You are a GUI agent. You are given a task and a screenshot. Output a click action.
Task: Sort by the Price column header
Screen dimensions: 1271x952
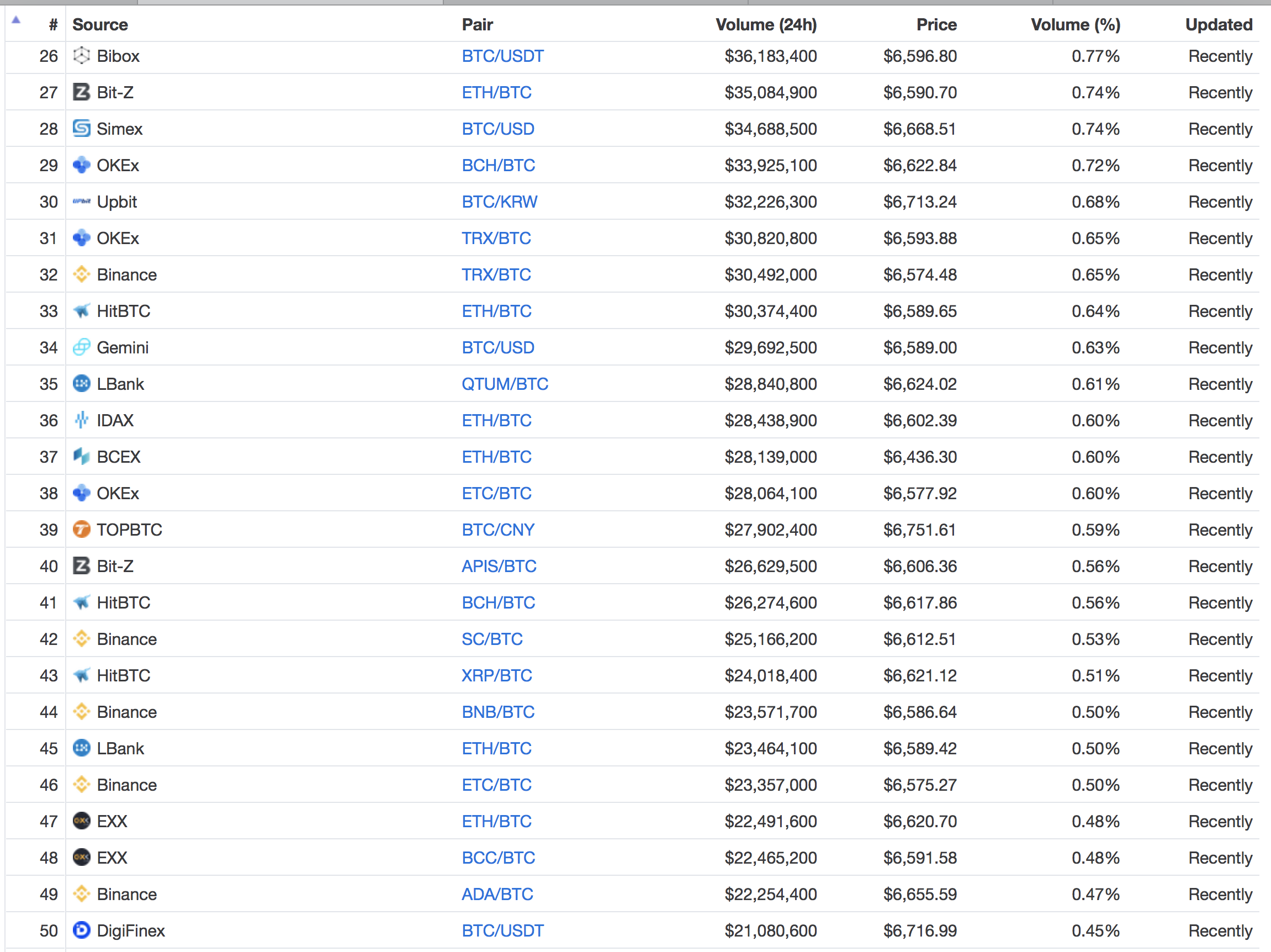pos(936,25)
